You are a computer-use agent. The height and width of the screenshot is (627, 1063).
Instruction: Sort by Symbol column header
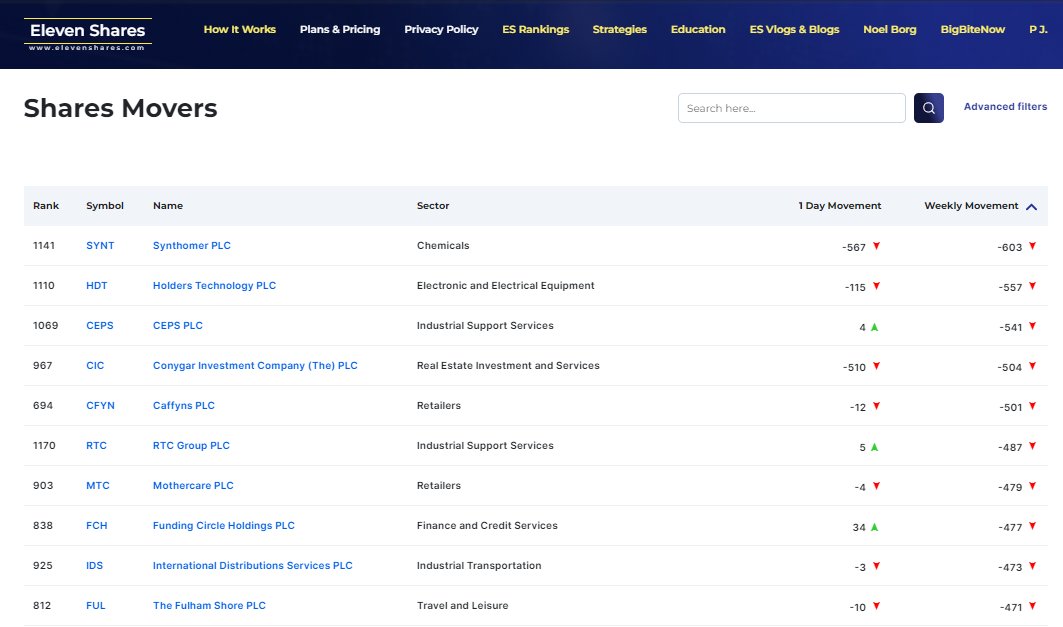[104, 205]
